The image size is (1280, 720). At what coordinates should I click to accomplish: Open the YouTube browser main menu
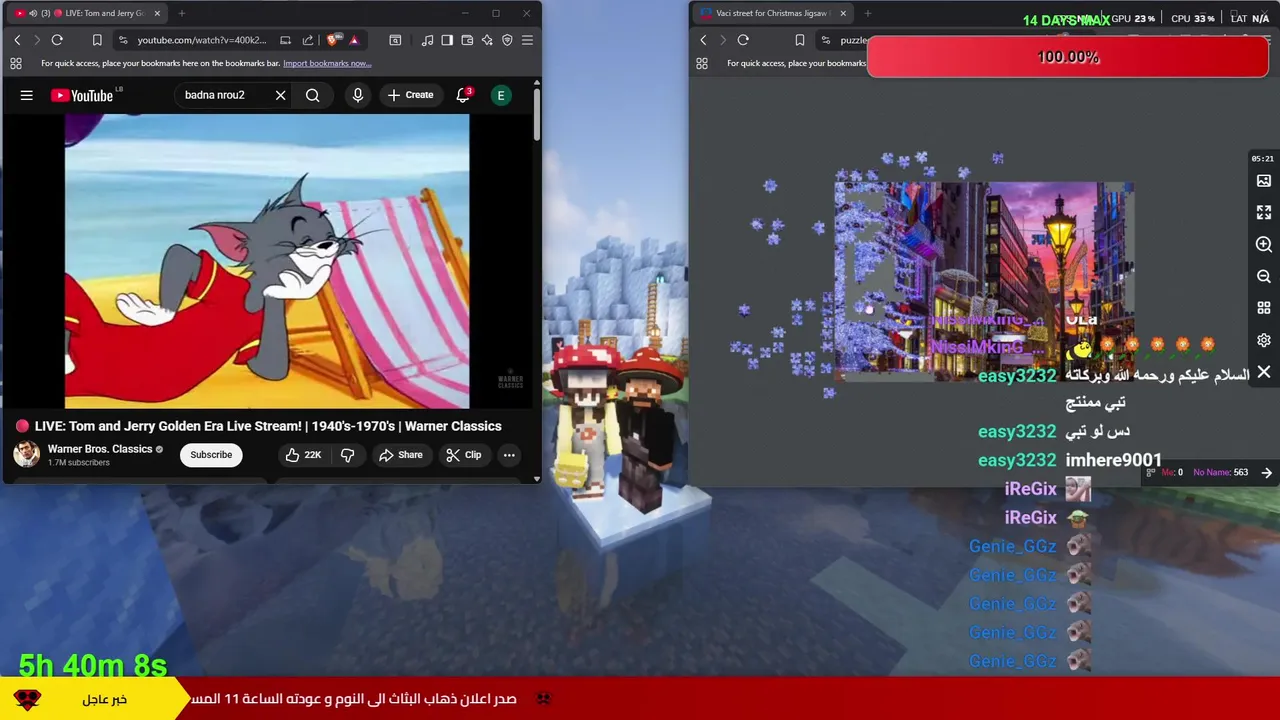(x=527, y=40)
